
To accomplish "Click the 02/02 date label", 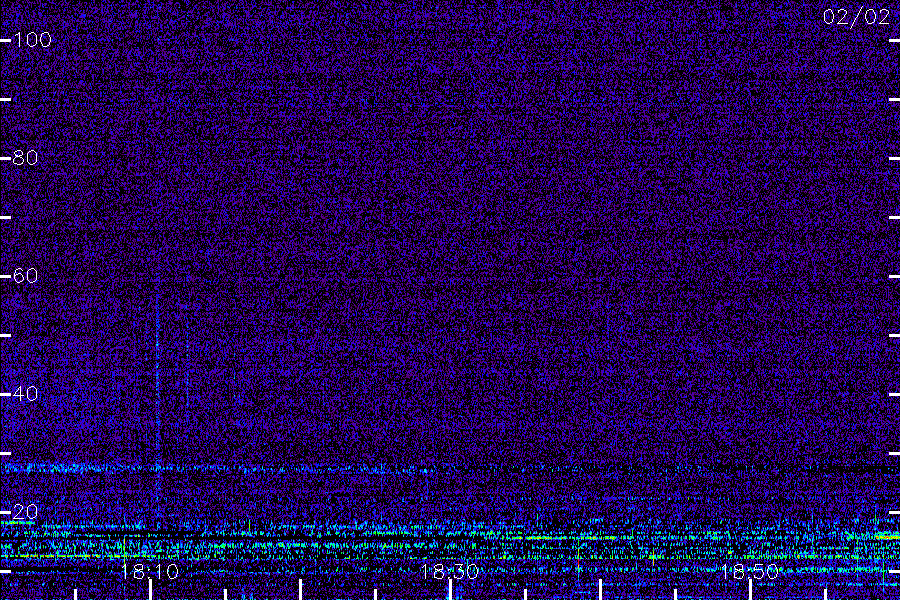I will [x=856, y=17].
